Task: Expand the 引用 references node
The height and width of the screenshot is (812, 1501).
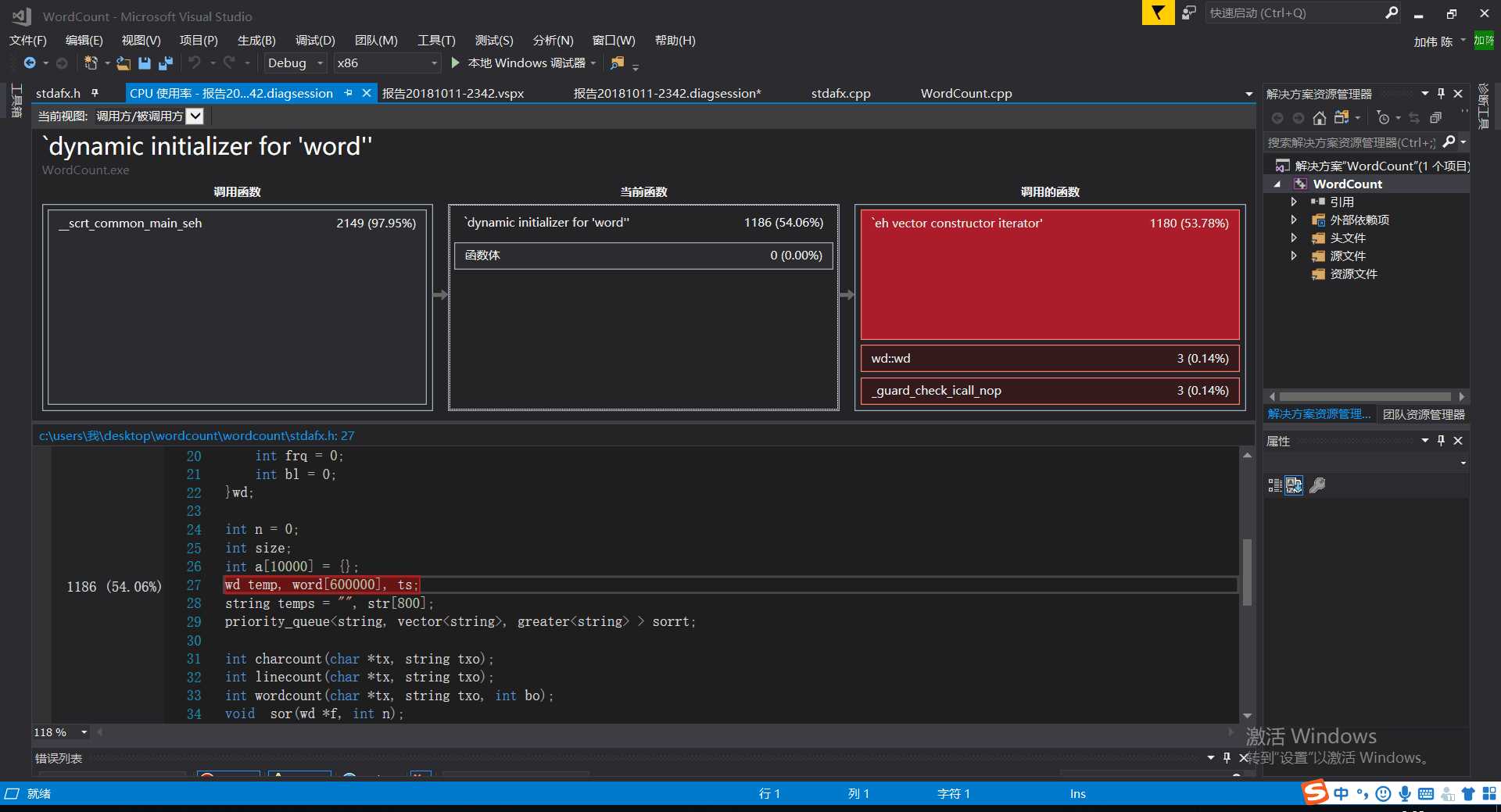Action: point(1294,202)
